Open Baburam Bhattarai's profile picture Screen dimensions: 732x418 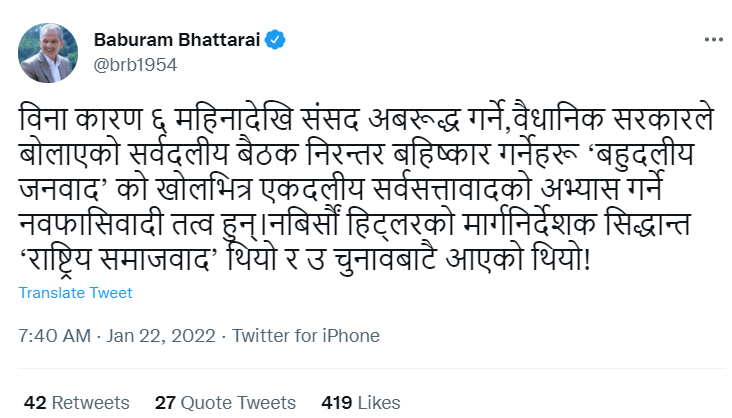[48, 53]
